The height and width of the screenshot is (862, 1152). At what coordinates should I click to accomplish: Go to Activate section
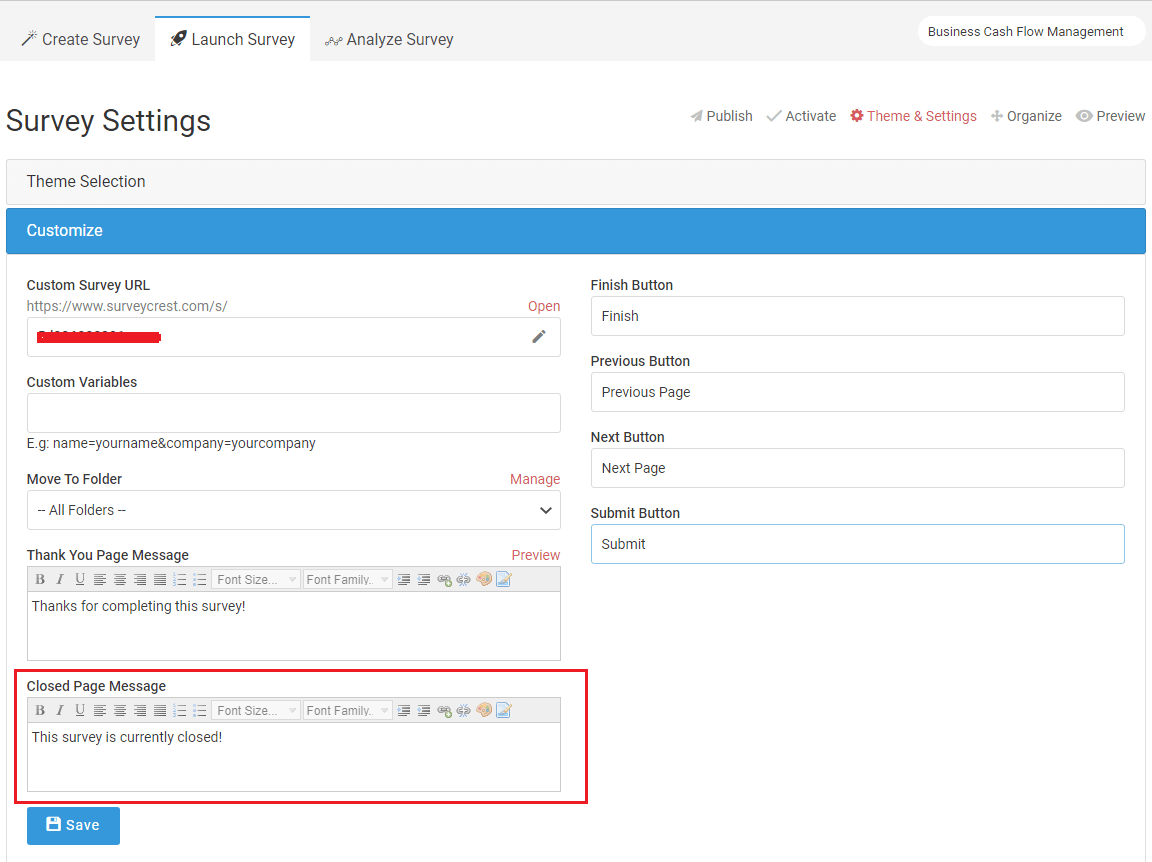tap(801, 116)
